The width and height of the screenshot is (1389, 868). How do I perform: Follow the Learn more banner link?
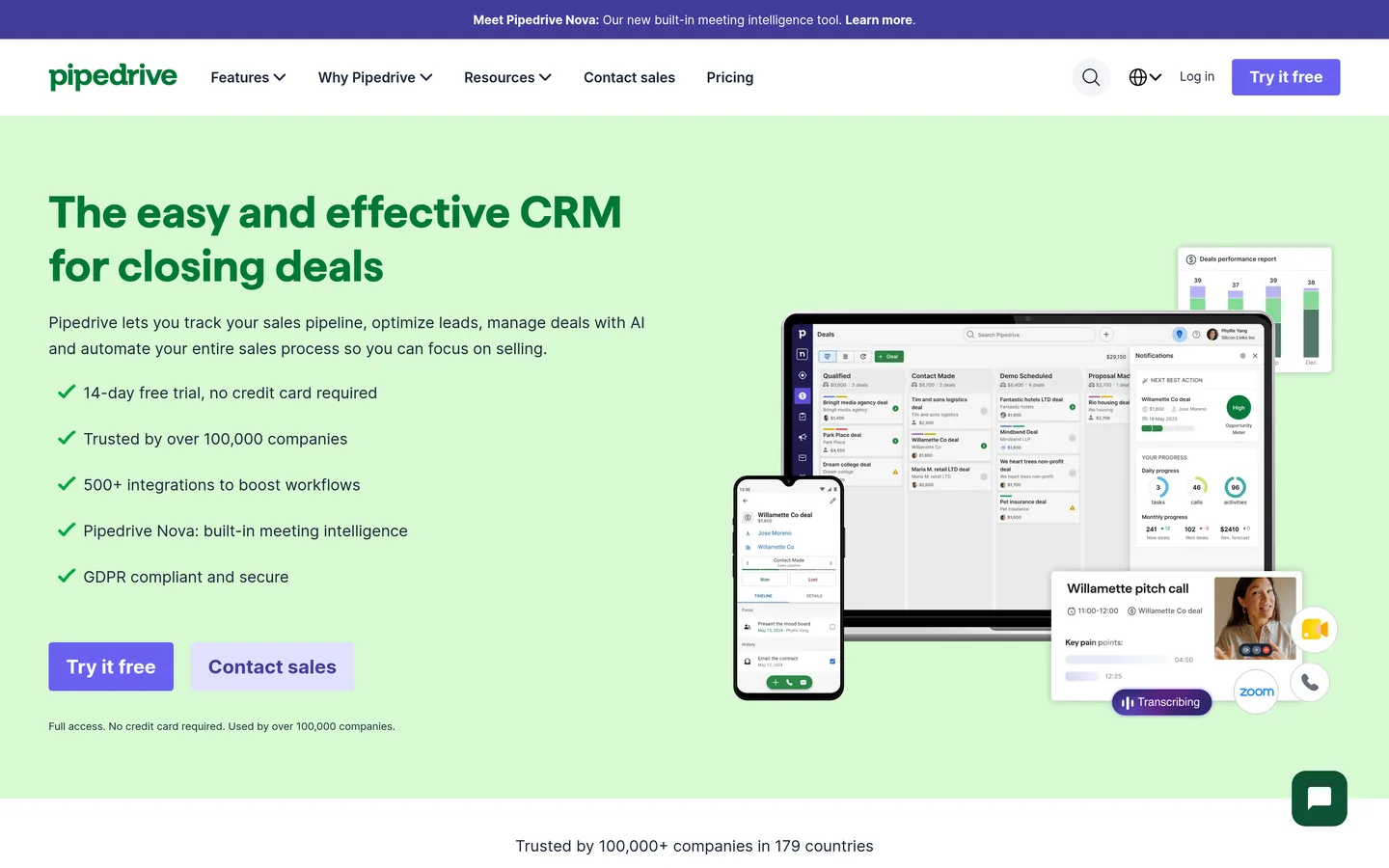click(879, 19)
